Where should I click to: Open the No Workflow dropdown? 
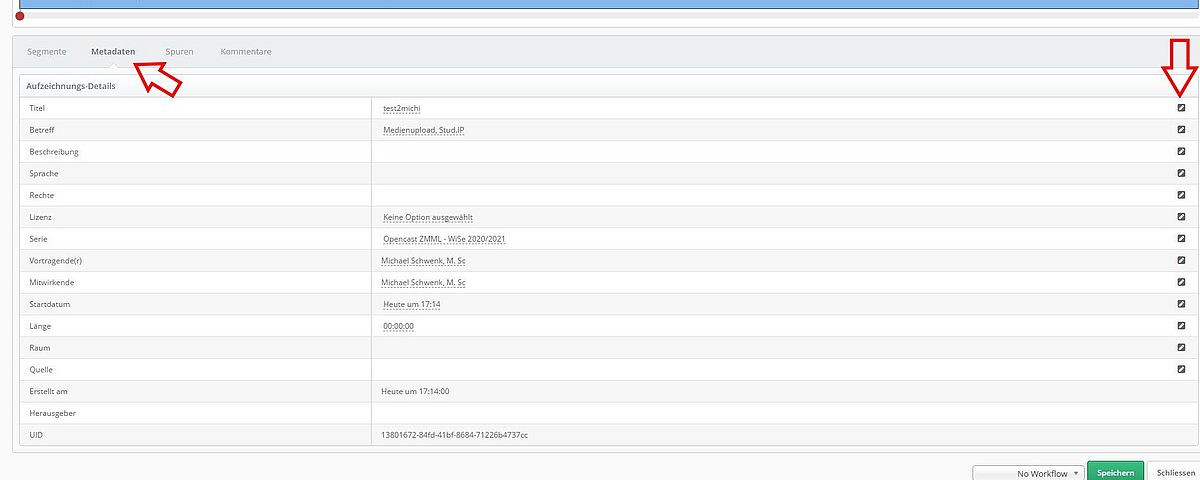[x=1027, y=473]
